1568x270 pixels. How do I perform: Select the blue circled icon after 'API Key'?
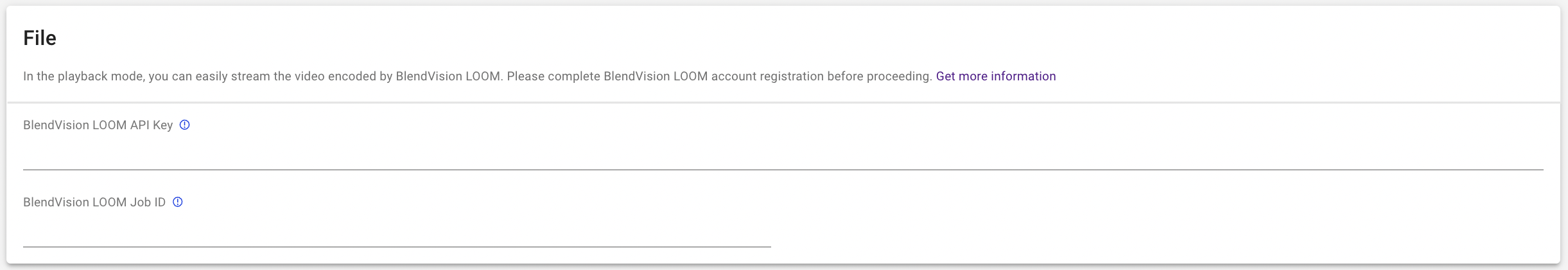pos(184,125)
